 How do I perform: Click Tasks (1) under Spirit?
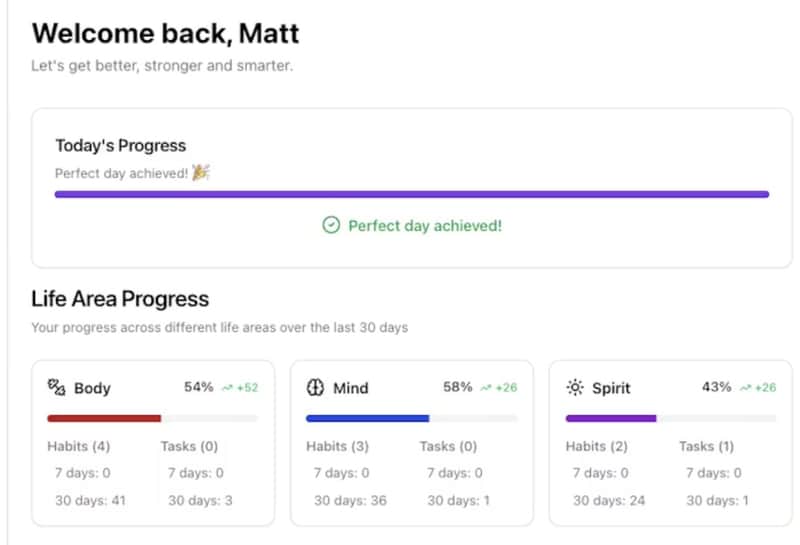click(x=706, y=447)
